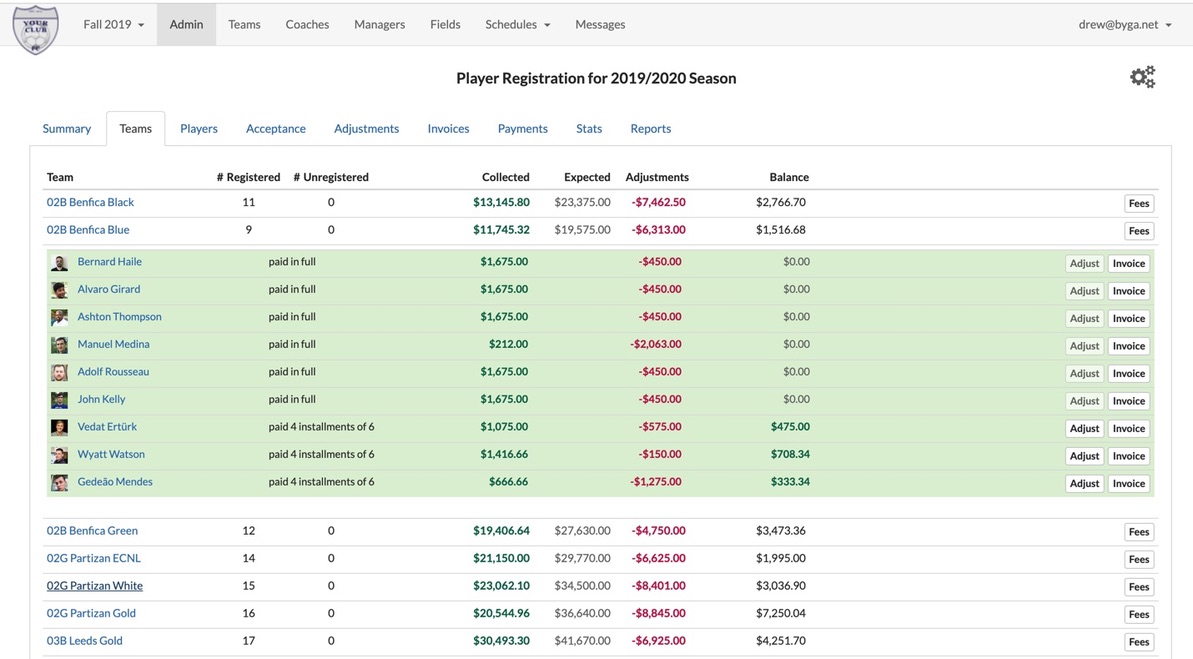This screenshot has width=1193, height=659.
Task: Open the settings gear icon
Action: click(x=1142, y=75)
